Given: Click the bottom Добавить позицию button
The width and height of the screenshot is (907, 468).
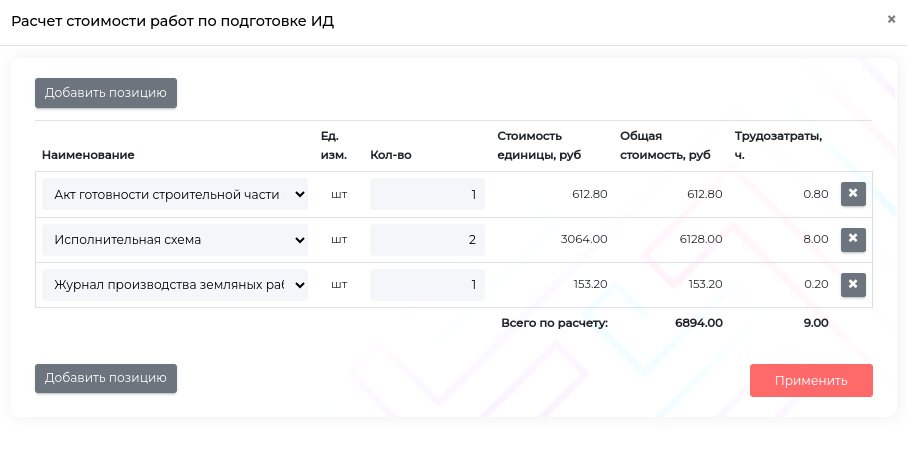Looking at the screenshot, I should click(106, 378).
